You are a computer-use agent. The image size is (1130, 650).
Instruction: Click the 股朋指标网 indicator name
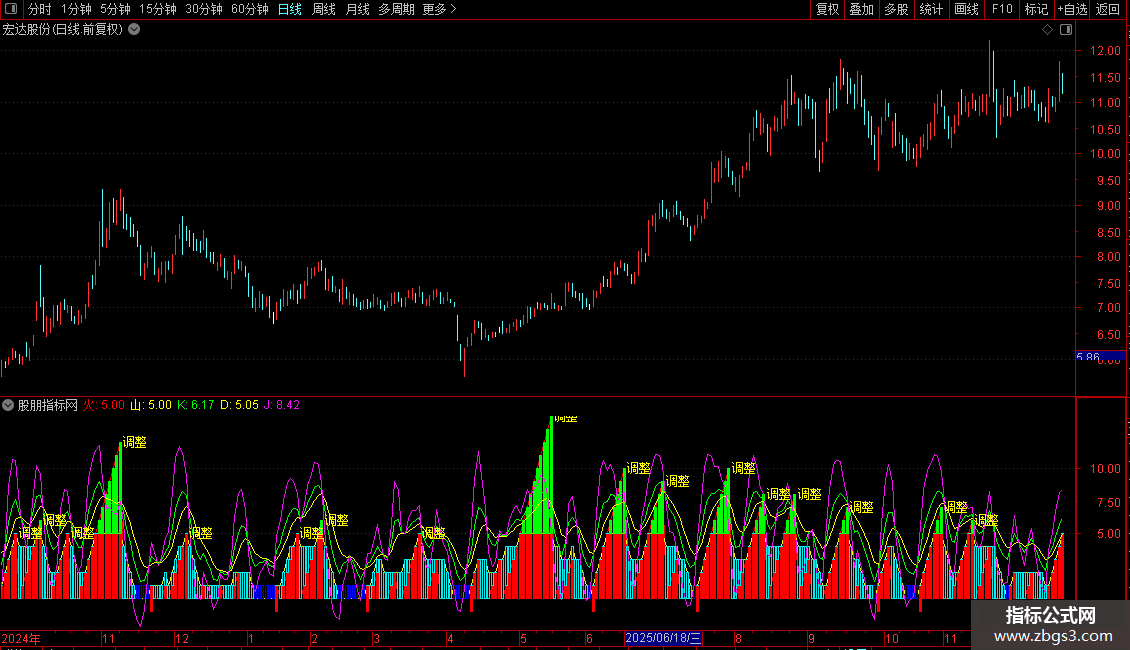(48, 405)
